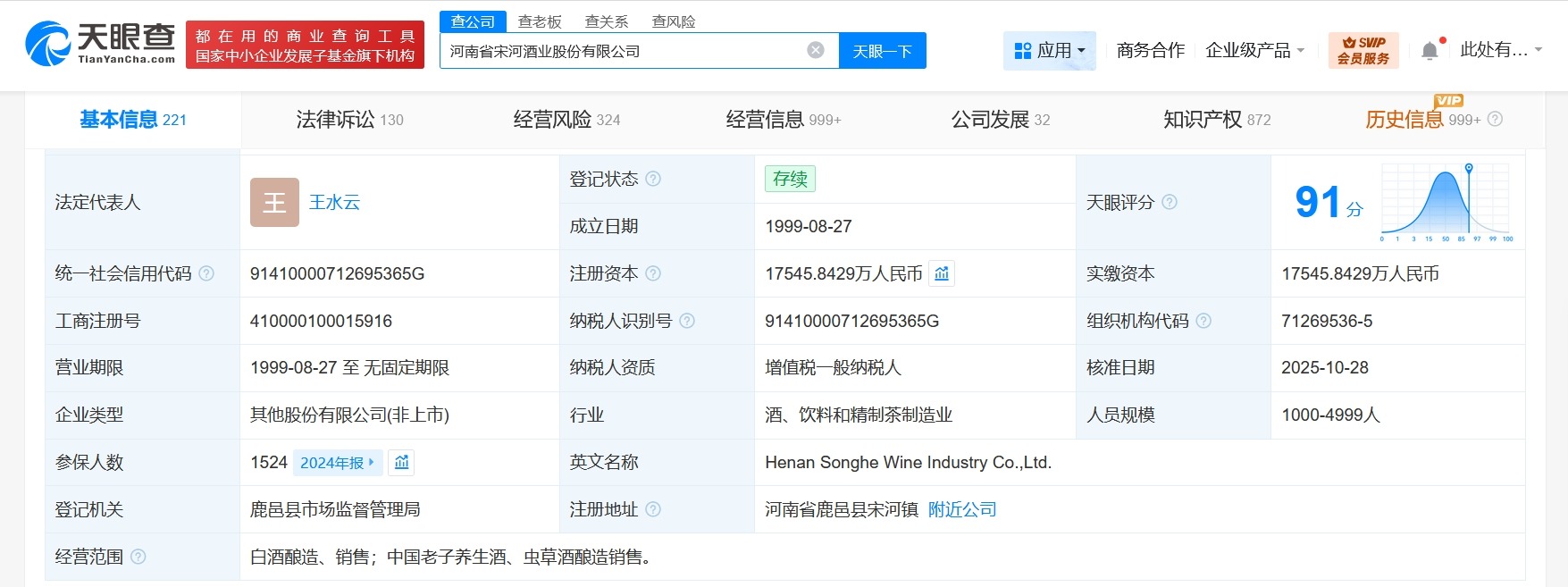Click the establishment date 1999-08-27

[x=809, y=226]
